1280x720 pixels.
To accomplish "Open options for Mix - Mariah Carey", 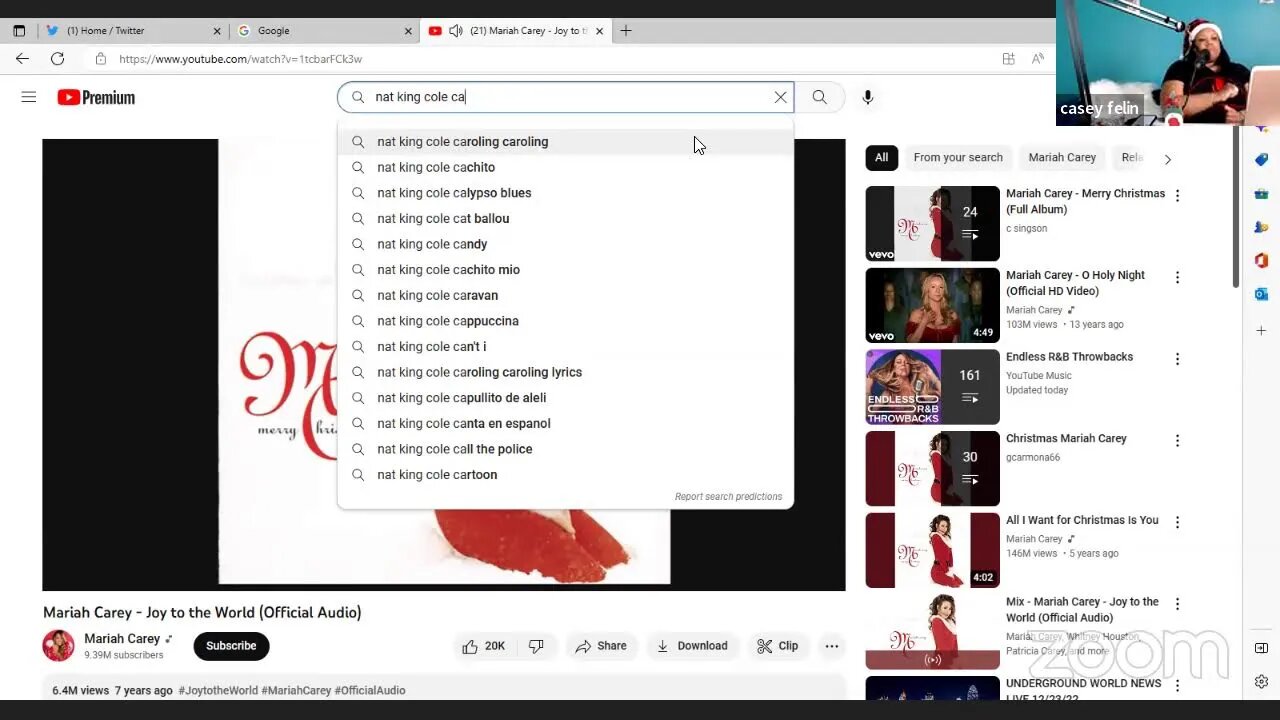I will (1177, 604).
